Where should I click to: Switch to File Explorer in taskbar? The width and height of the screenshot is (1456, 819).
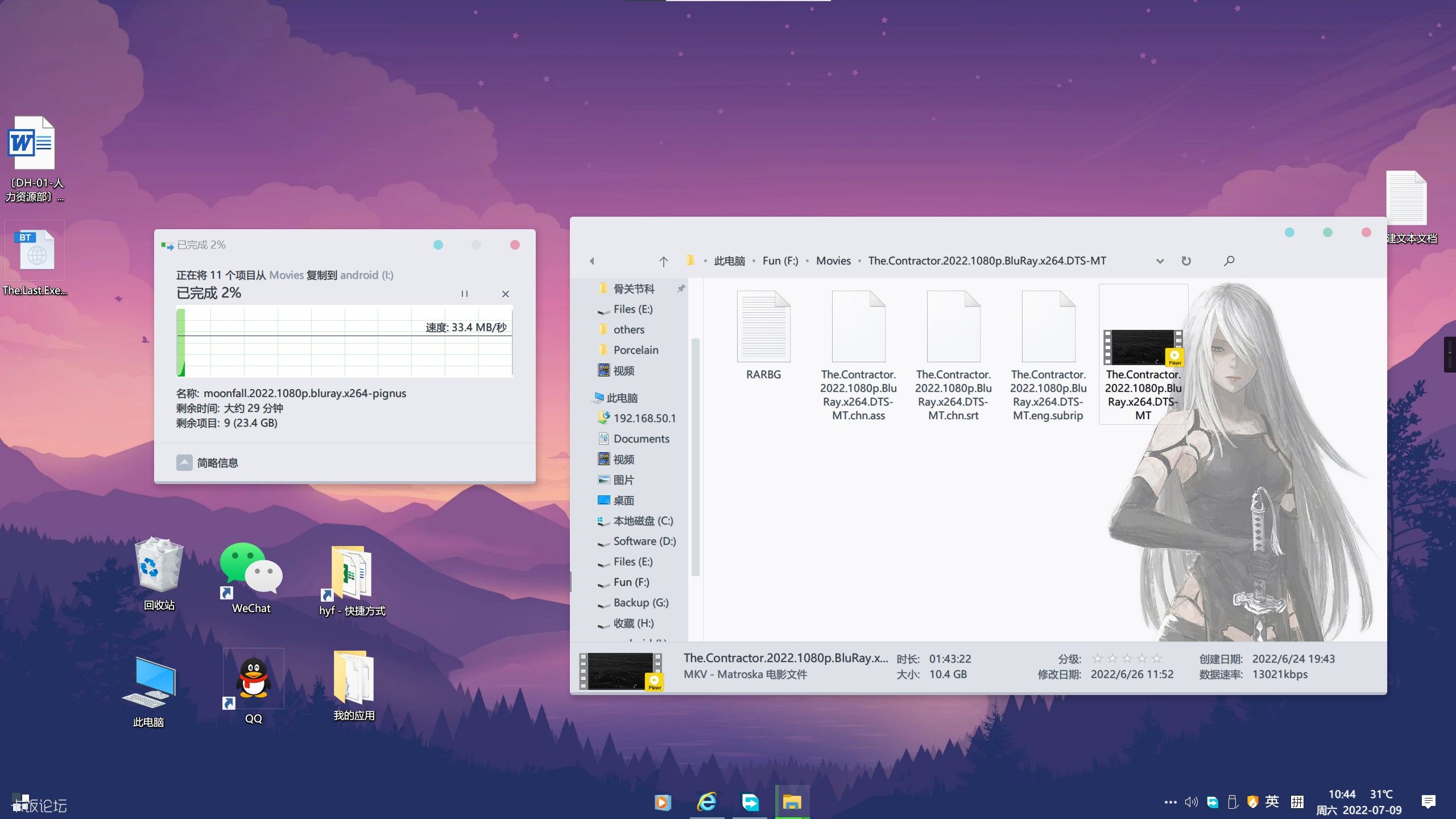pyautogui.click(x=792, y=802)
